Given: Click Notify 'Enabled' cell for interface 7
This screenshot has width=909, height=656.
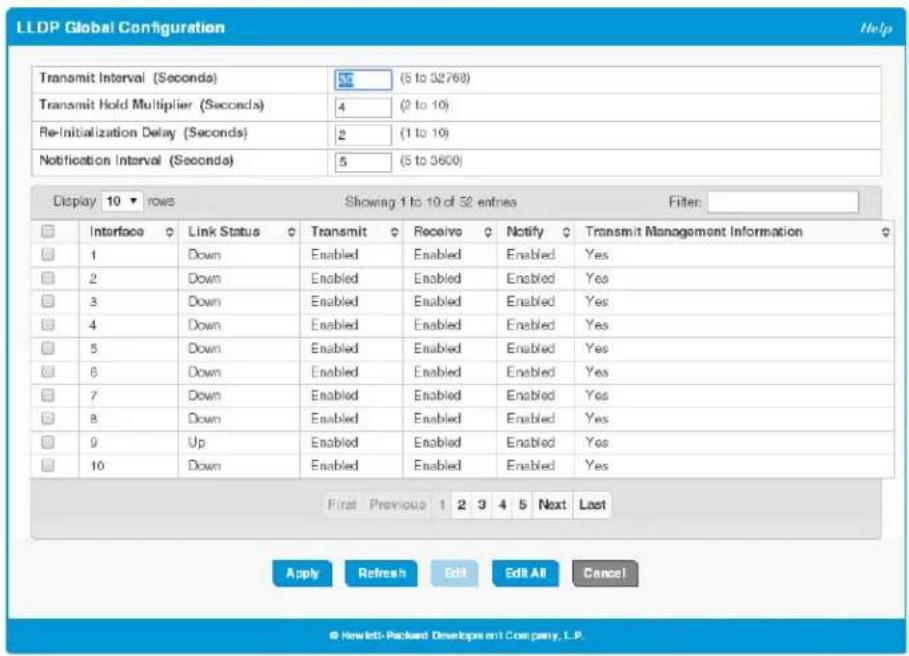Looking at the screenshot, I should (x=530, y=395).
